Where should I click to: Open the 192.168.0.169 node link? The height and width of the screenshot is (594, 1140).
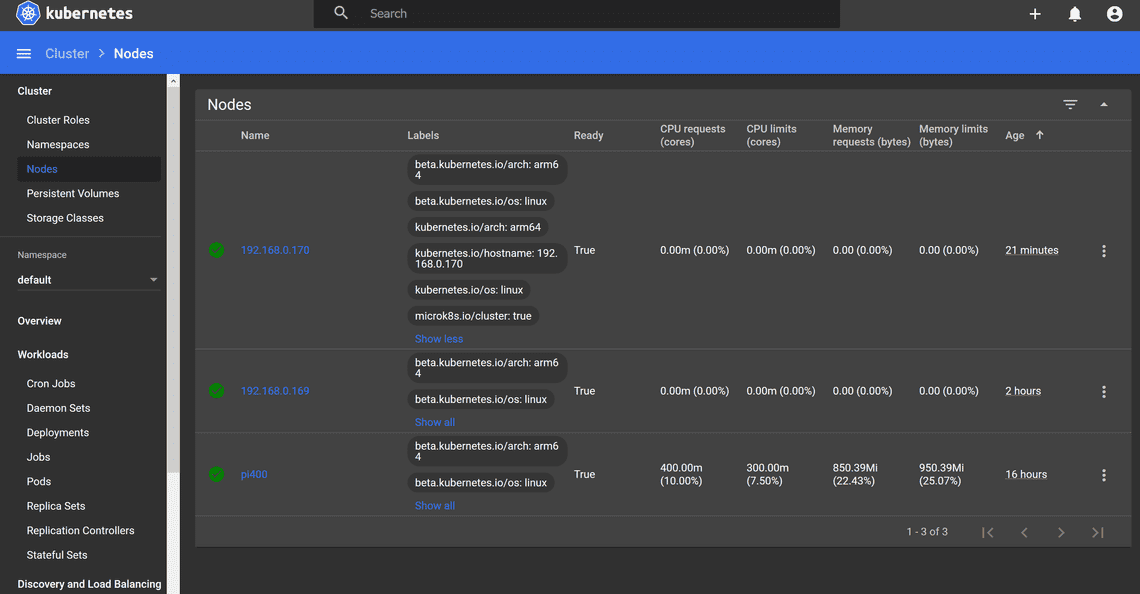pyautogui.click(x=275, y=391)
